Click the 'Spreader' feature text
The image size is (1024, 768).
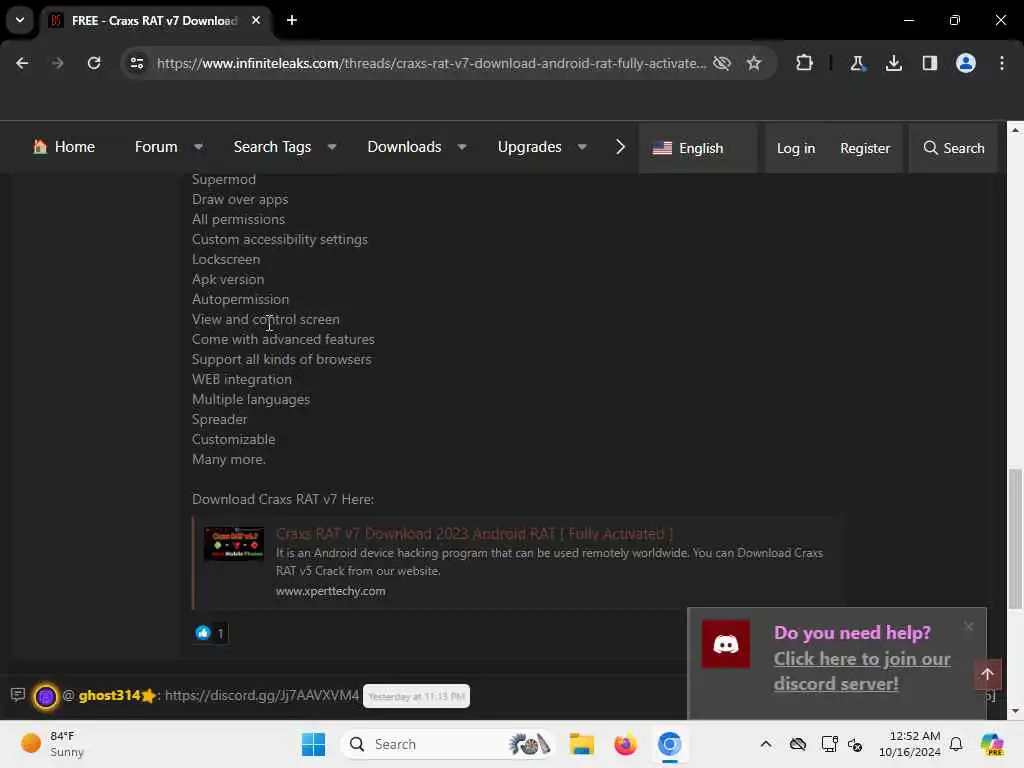coord(219,419)
